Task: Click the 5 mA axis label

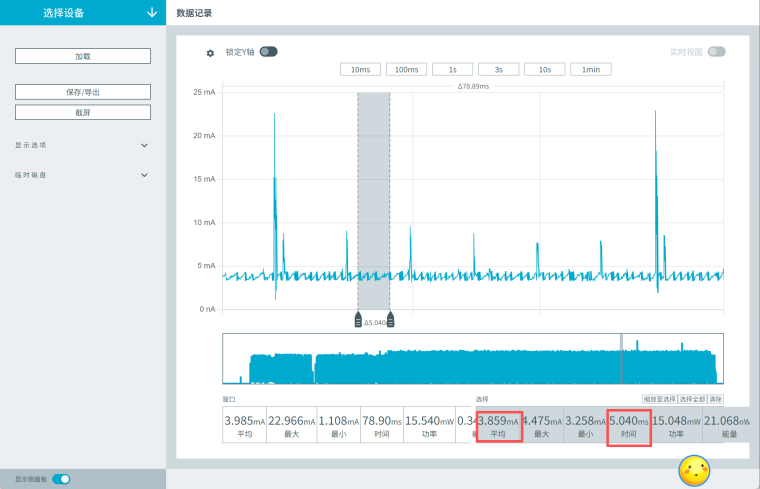Action: tap(206, 266)
